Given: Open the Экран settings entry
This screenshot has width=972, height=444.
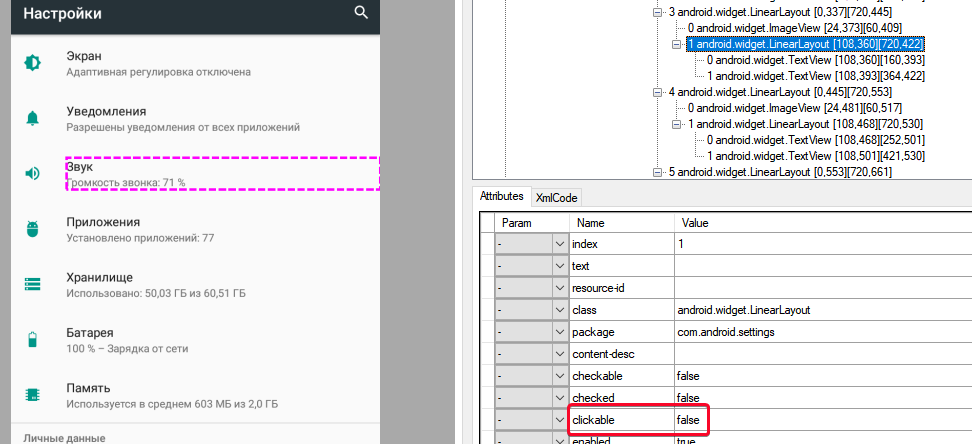Looking at the screenshot, I should coord(195,63).
